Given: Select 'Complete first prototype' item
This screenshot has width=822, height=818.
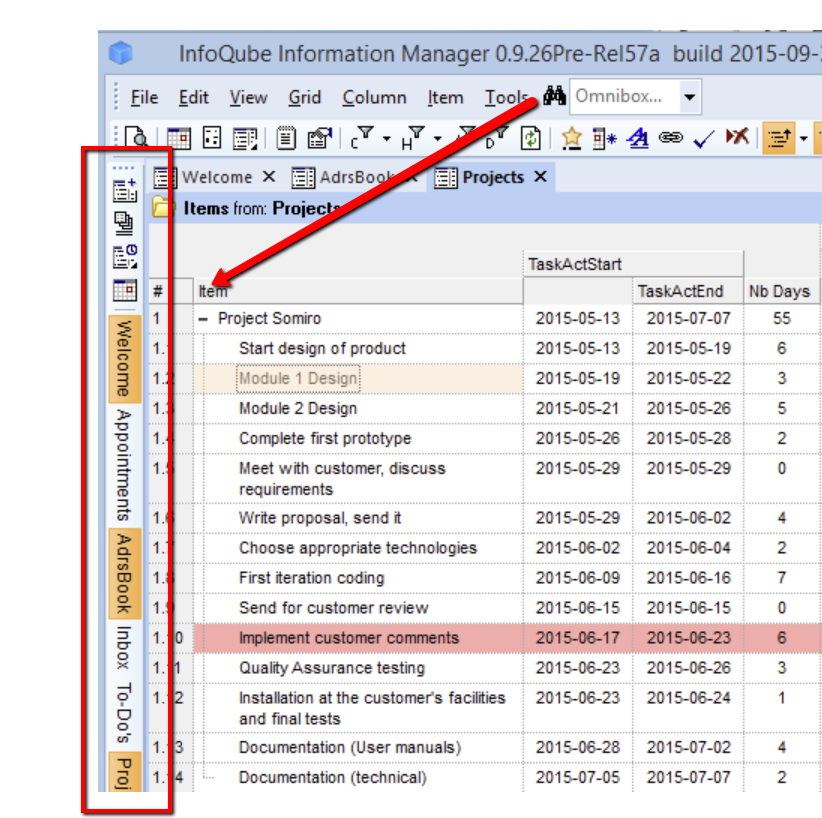Looking at the screenshot, I should tap(325, 438).
